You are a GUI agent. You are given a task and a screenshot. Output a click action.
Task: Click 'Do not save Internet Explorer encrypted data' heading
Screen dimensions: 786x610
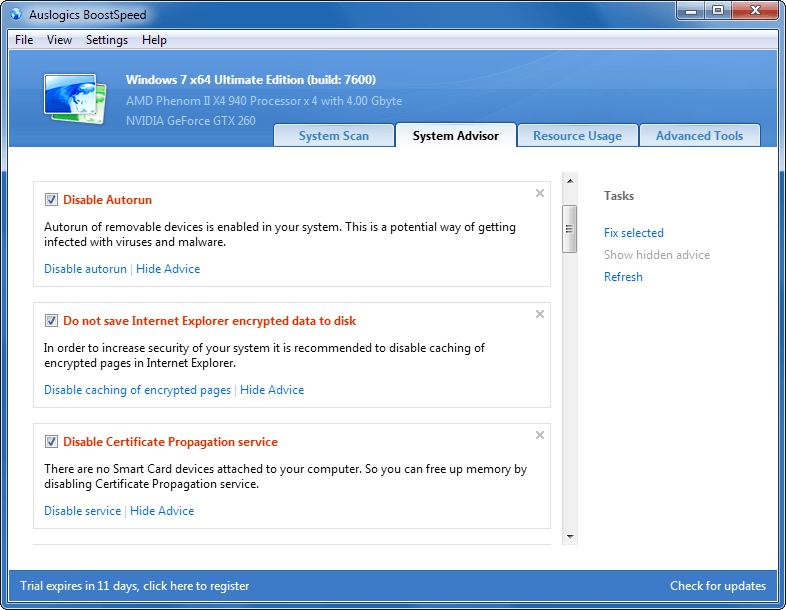pos(210,321)
